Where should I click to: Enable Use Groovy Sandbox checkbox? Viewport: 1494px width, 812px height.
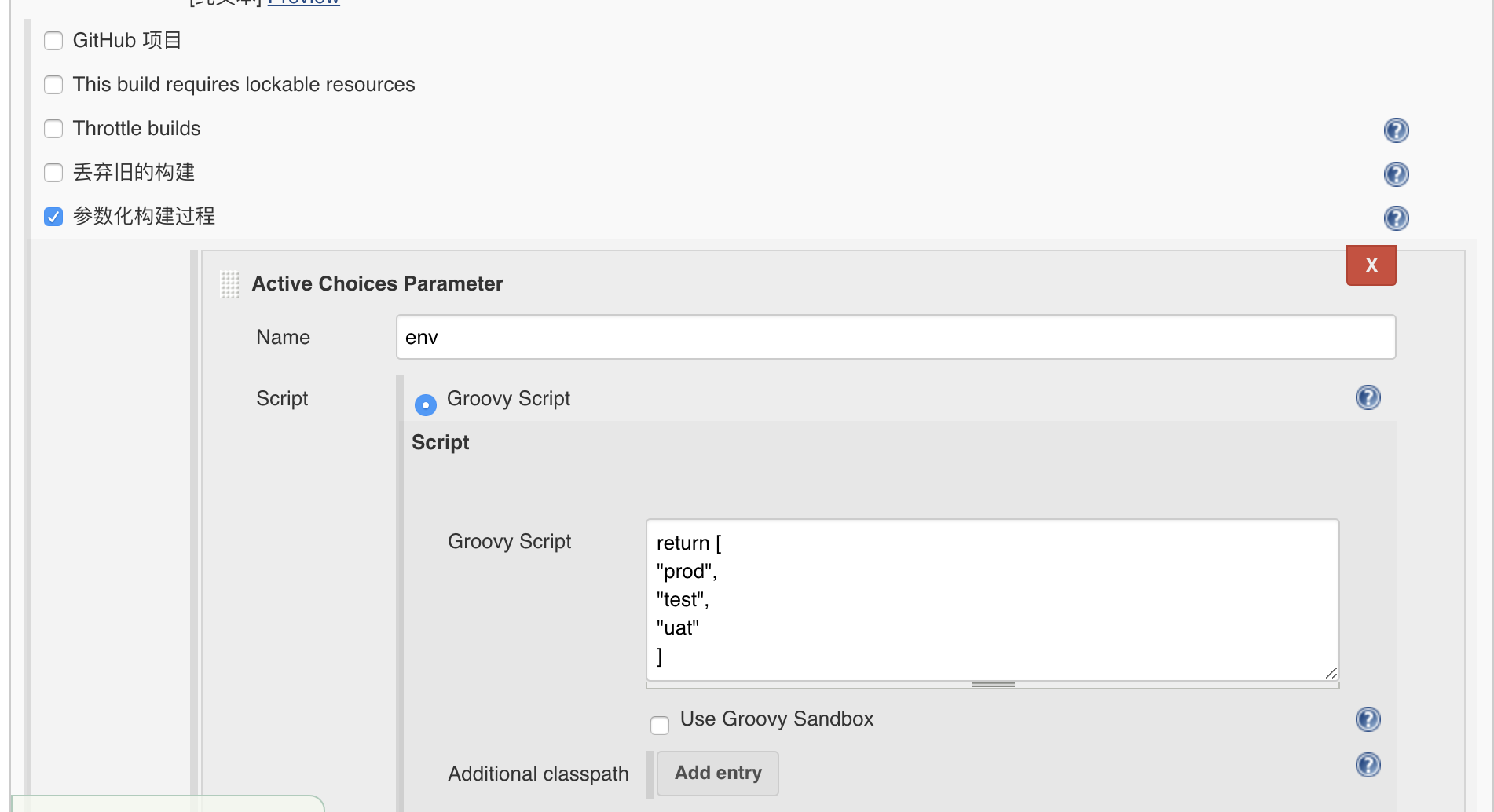pos(660,725)
